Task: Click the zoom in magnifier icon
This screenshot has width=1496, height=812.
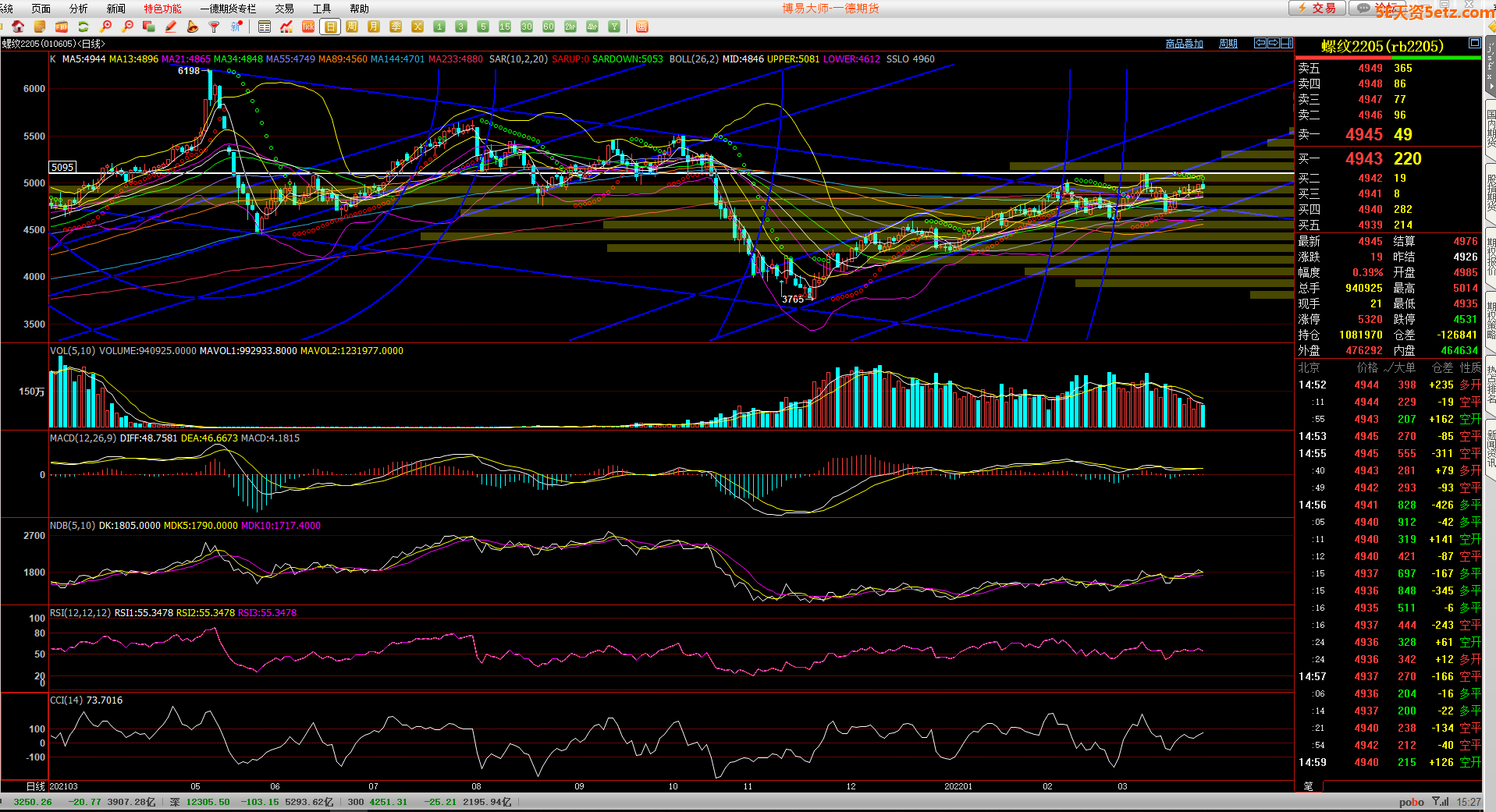Action: tap(105, 27)
